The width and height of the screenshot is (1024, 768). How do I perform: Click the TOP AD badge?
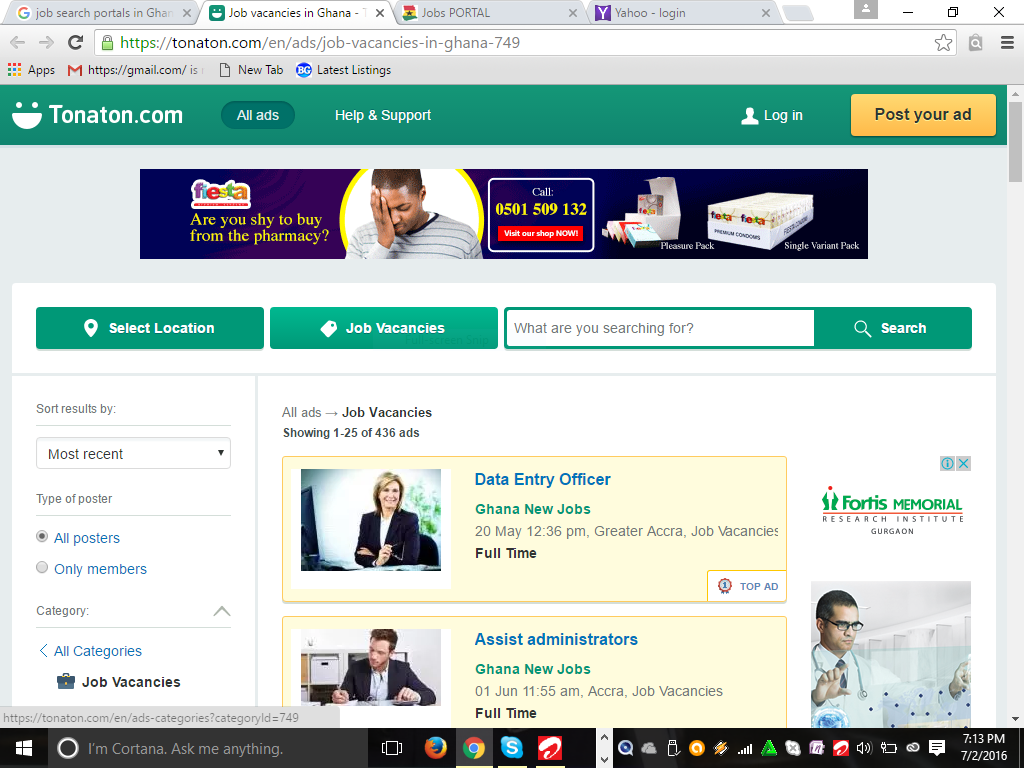point(747,586)
